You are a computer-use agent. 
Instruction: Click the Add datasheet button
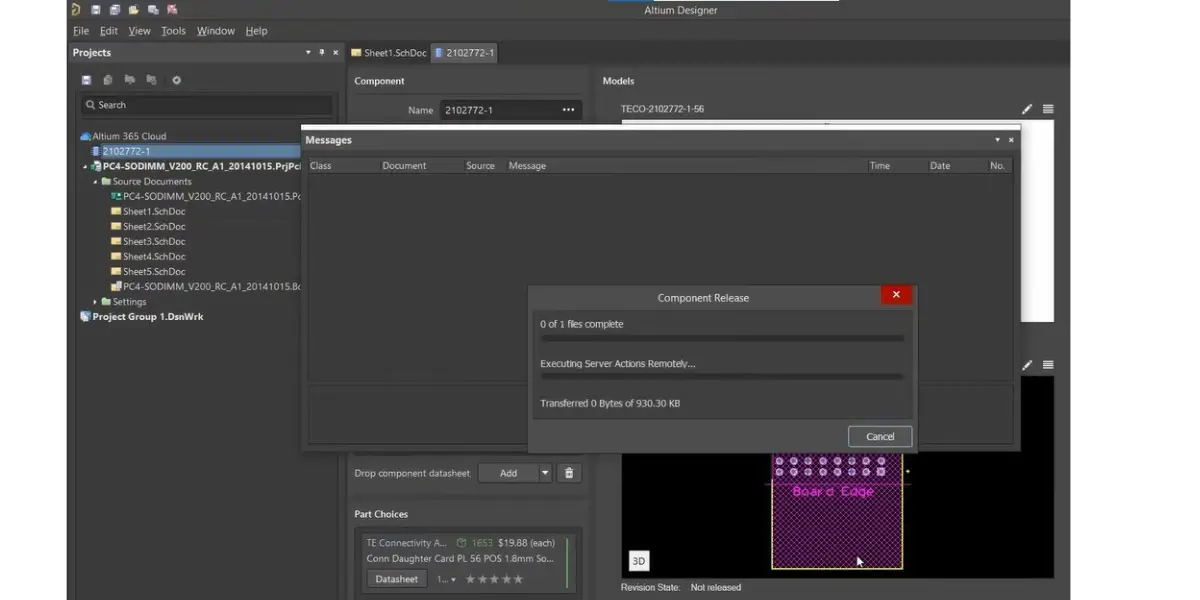(508, 473)
